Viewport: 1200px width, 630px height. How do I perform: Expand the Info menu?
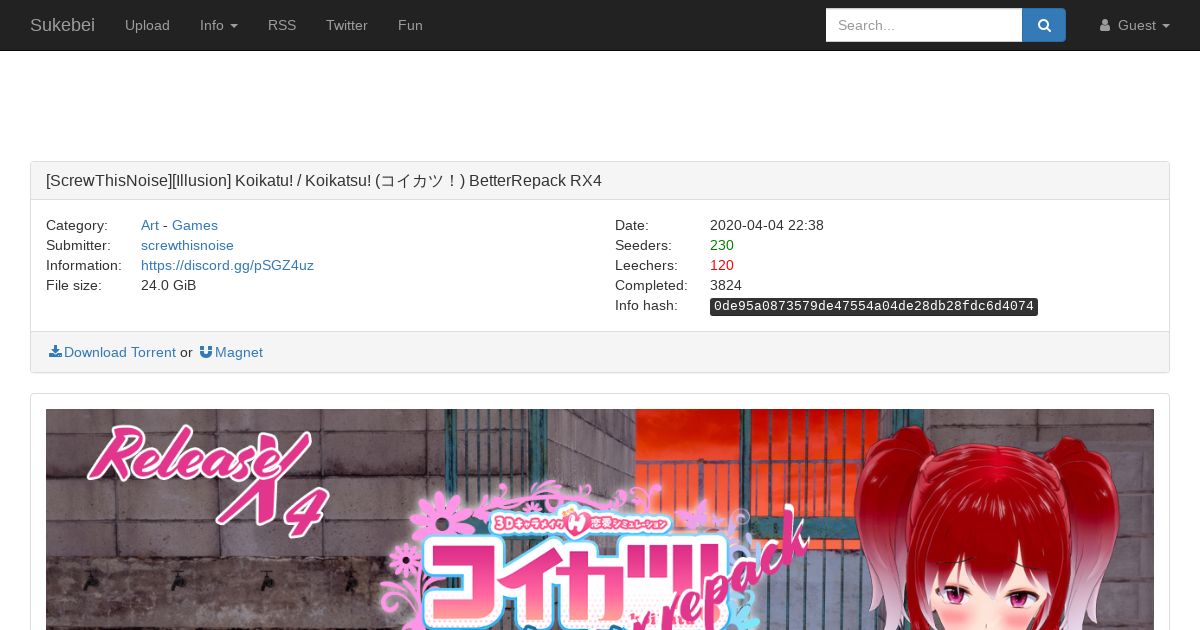click(x=219, y=25)
